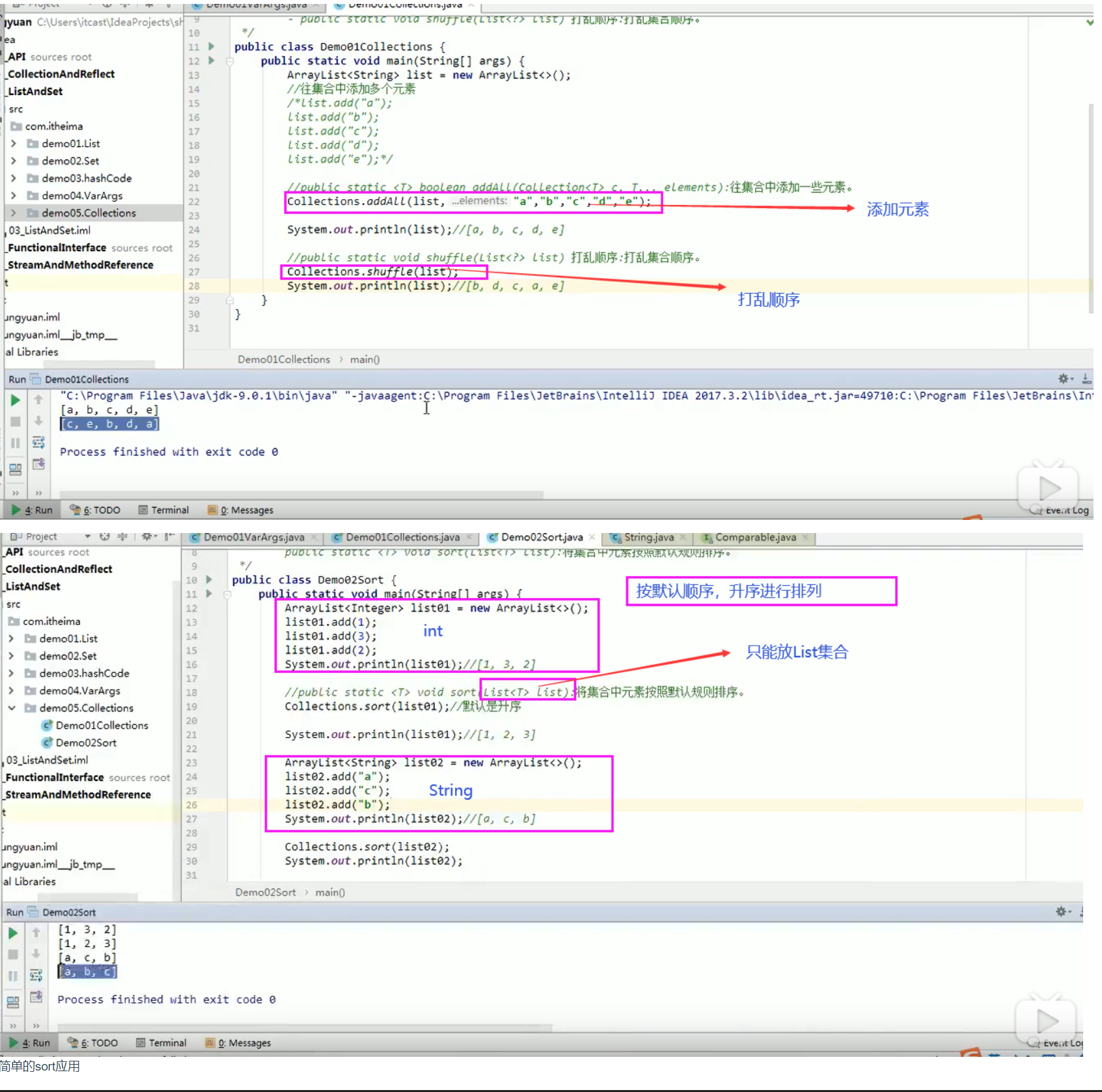Expand demo04.VarArgs in the upper project tree
Viewport: 1102px width, 1092px height.
click(x=14, y=195)
